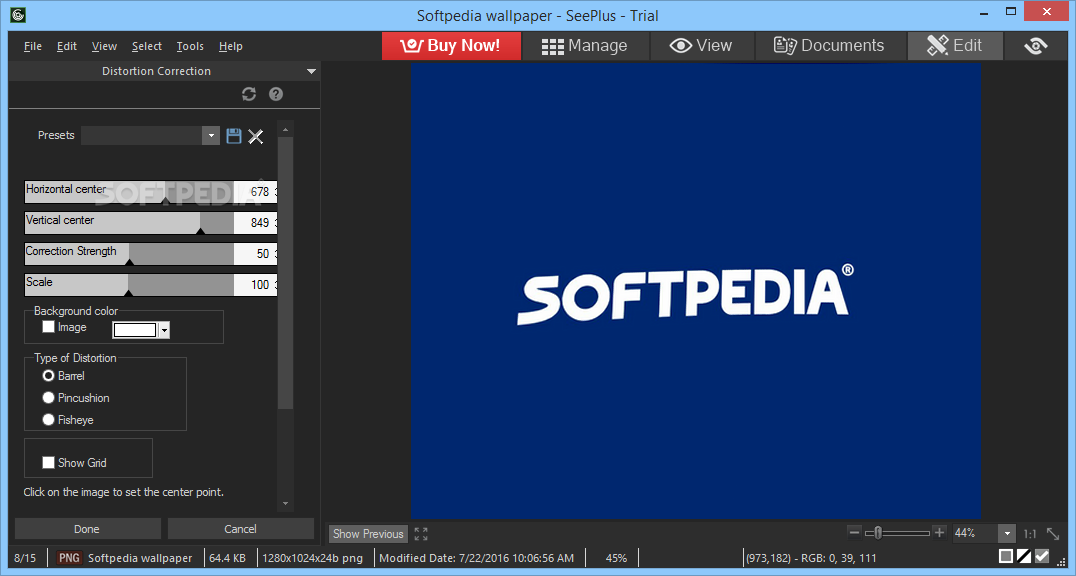The image size is (1076, 576).
Task: Click the Cancel button
Action: [240, 529]
